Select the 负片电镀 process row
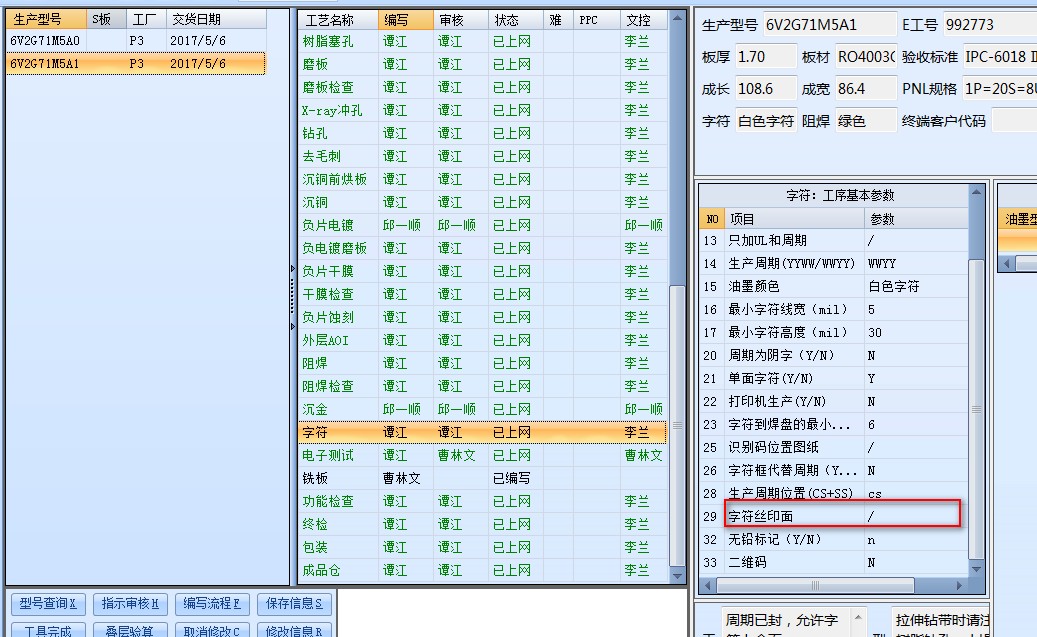 tap(483, 226)
